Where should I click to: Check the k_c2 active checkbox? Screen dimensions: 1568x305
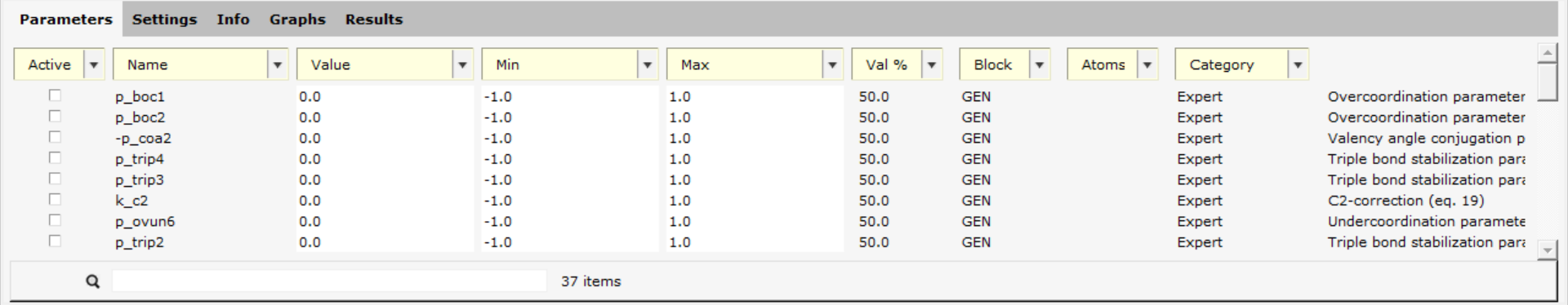pyautogui.click(x=55, y=200)
